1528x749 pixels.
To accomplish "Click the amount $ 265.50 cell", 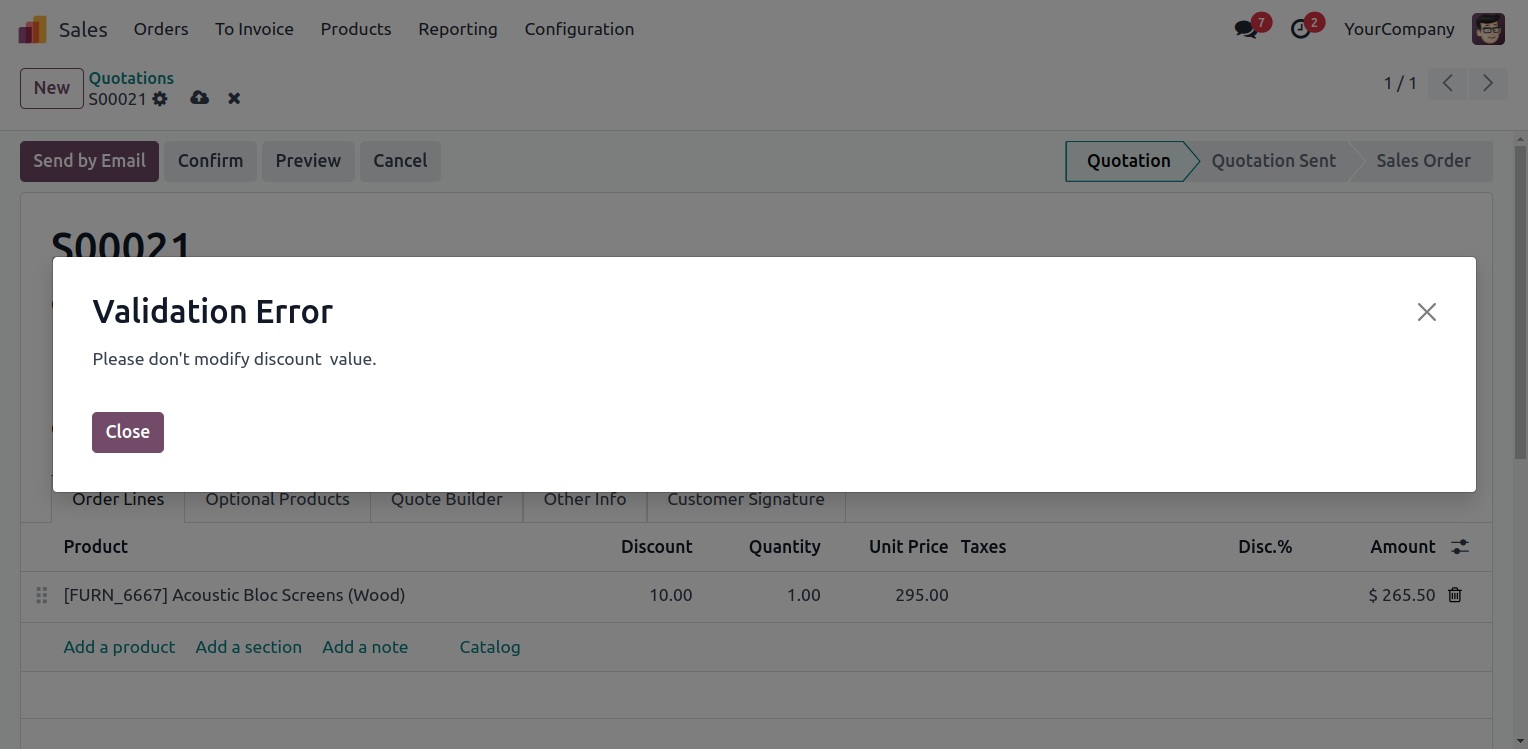I will (1401, 595).
